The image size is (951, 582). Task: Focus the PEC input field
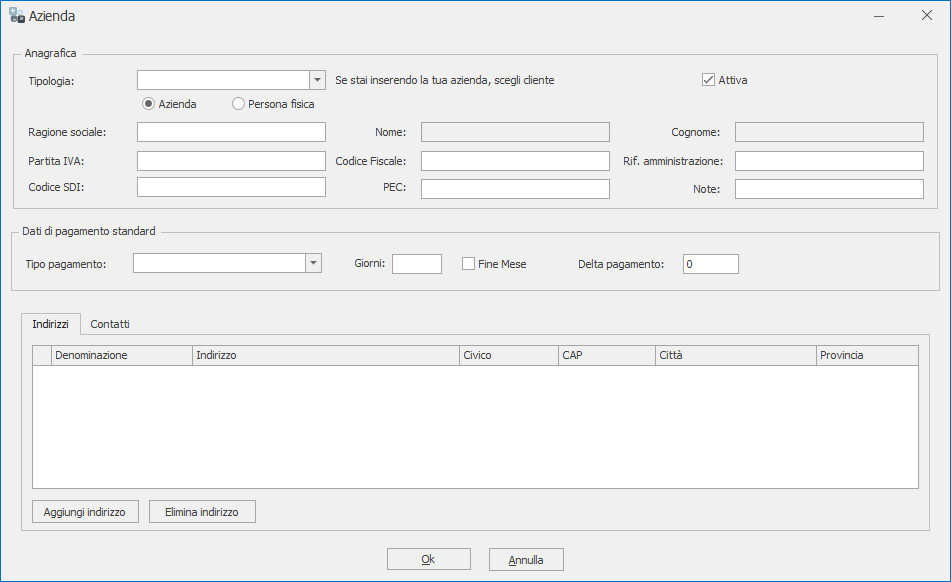point(515,189)
